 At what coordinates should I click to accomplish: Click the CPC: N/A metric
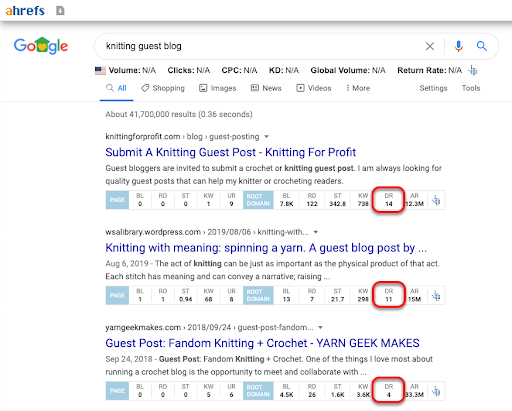pos(239,70)
